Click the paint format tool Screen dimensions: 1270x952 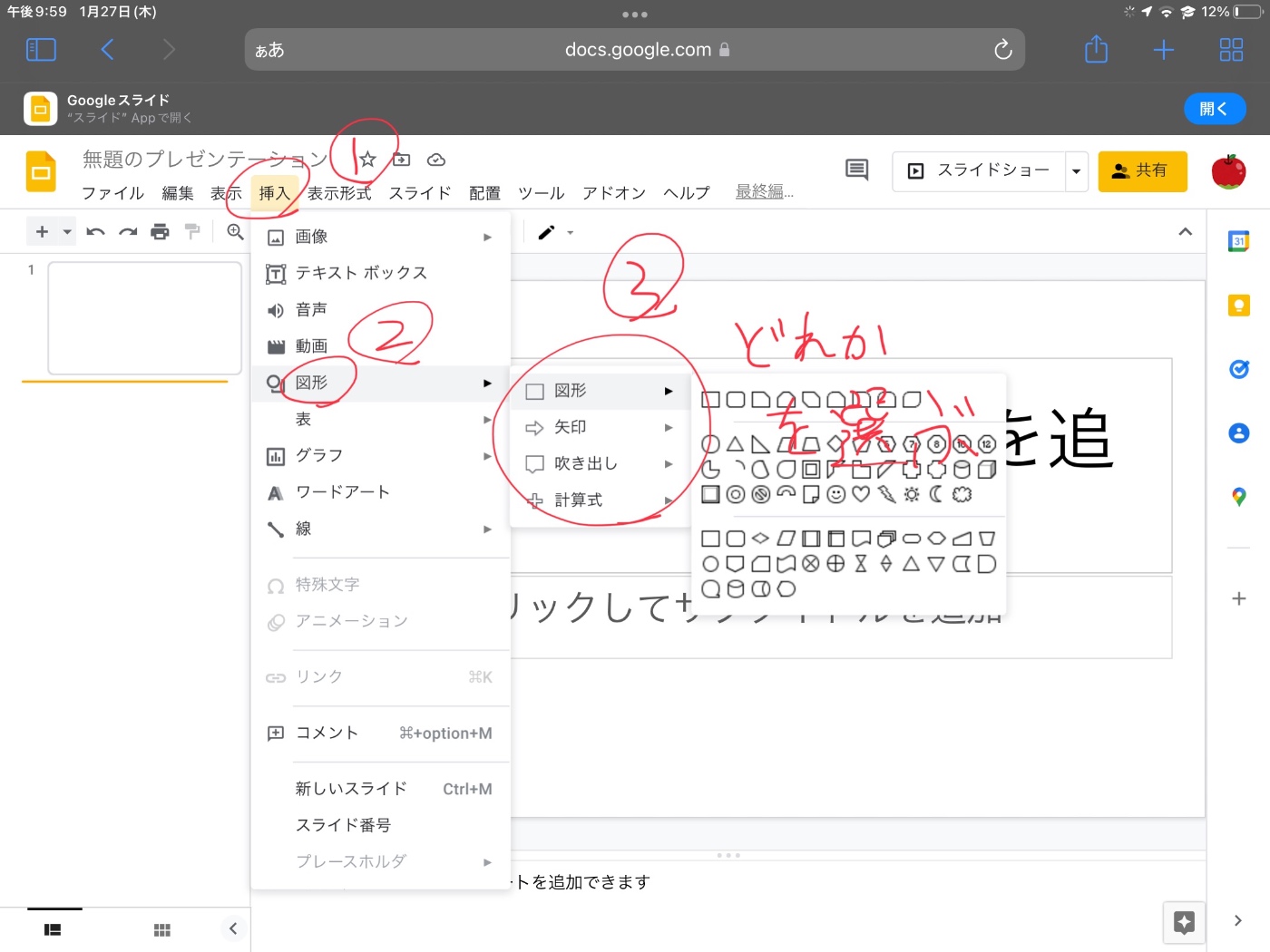point(192,232)
